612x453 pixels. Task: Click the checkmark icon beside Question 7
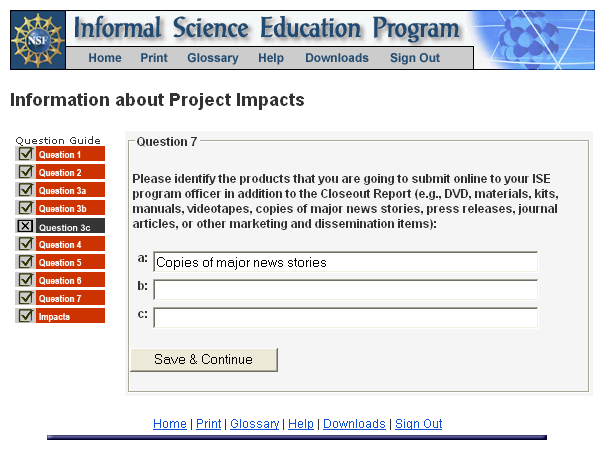pos(25,298)
